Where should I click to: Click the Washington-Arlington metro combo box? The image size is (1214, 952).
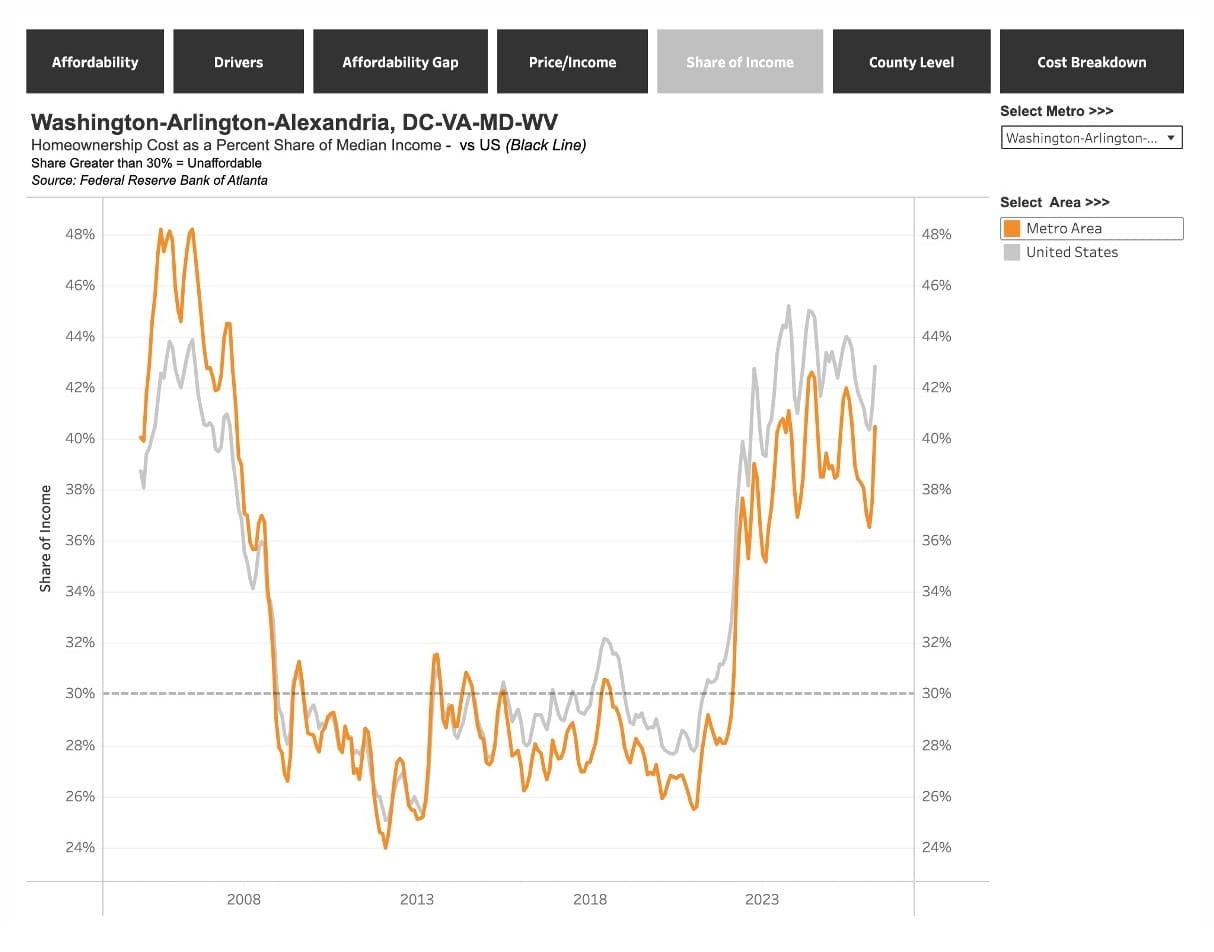(1091, 138)
